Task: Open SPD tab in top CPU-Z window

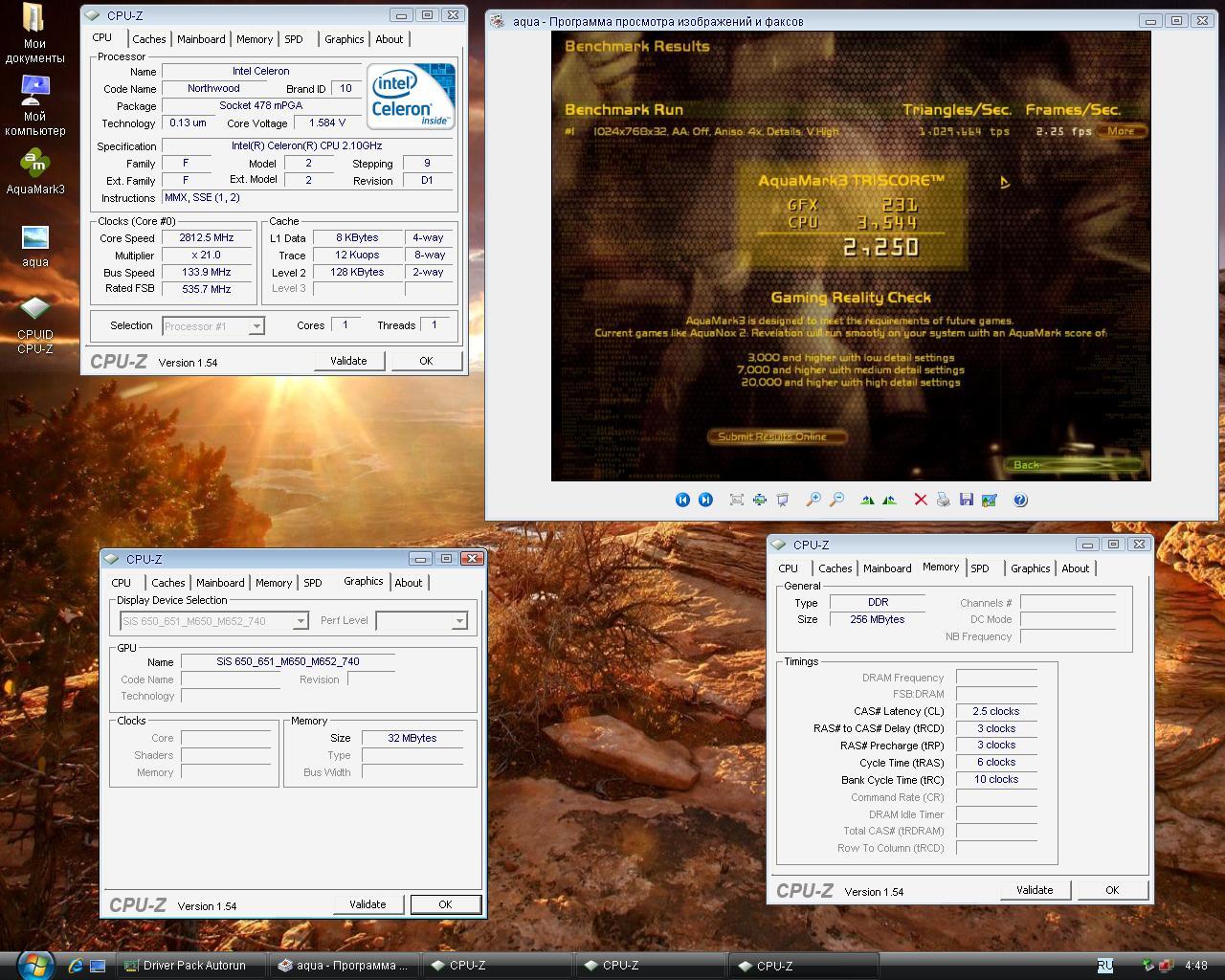Action: (294, 39)
